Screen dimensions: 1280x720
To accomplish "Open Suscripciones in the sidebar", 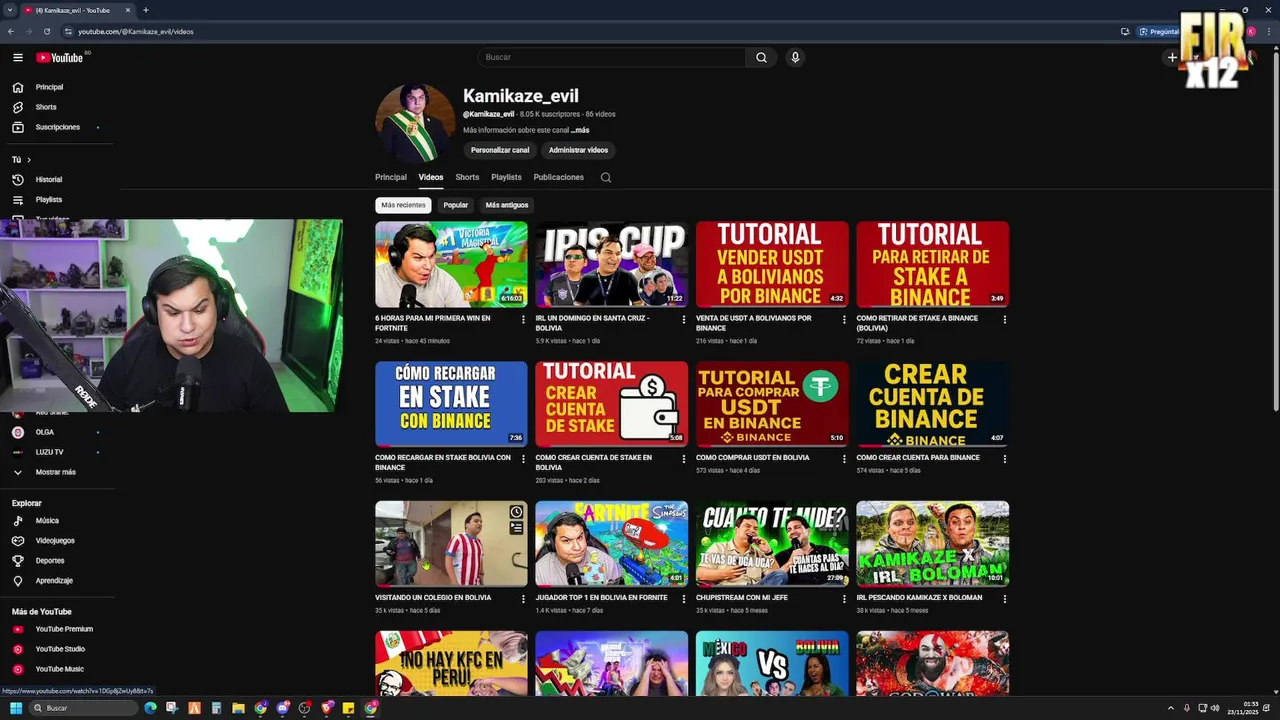I will 57,127.
